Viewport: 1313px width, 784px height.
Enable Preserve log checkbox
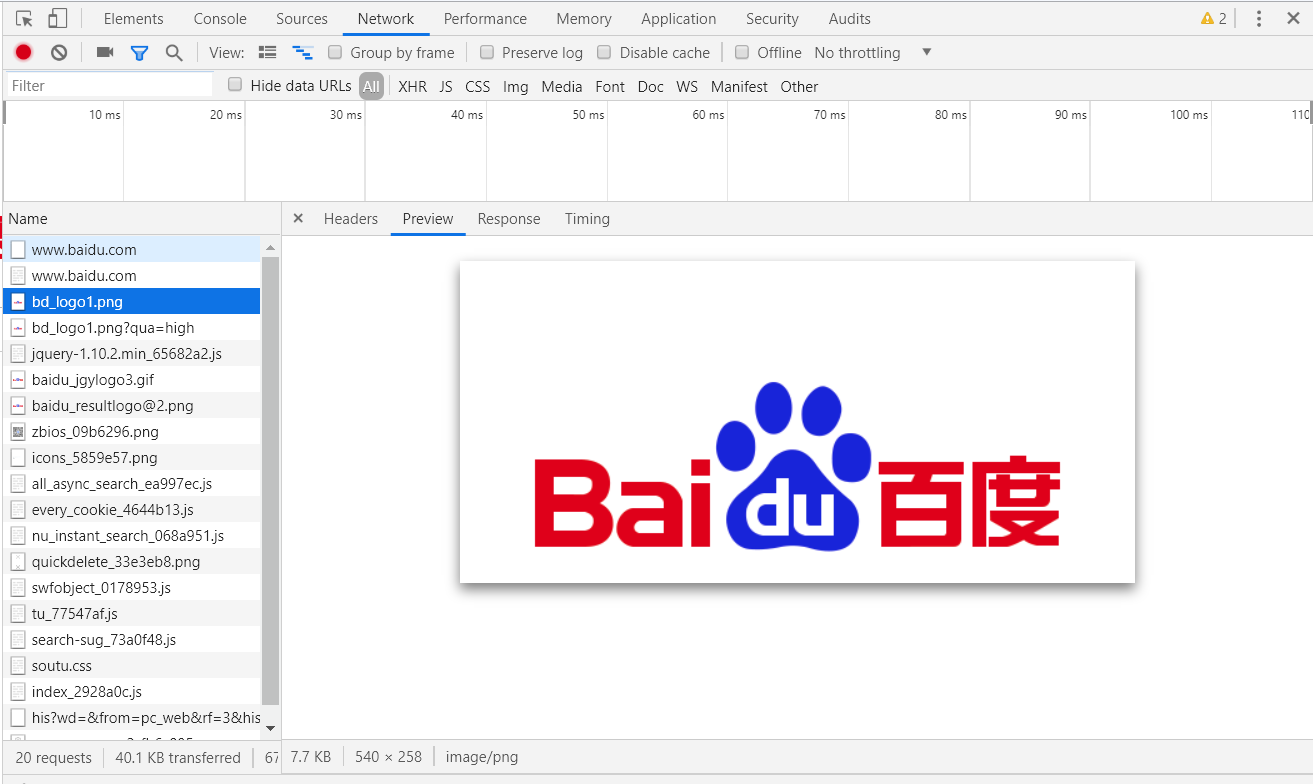coord(487,52)
